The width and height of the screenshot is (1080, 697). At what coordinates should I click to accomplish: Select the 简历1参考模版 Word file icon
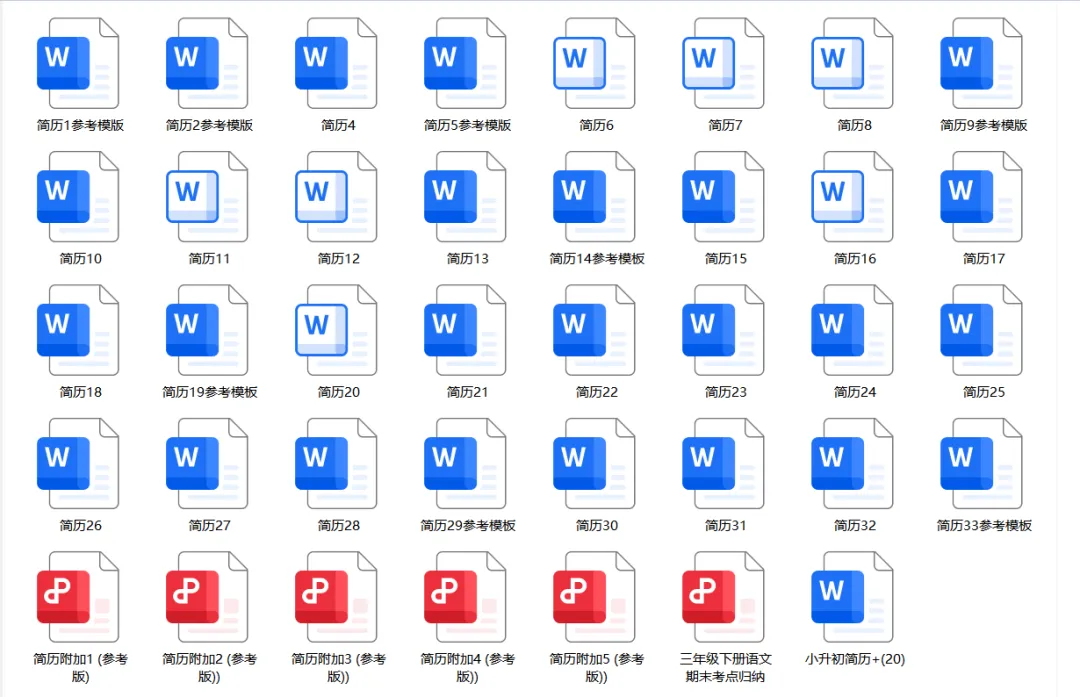[78, 63]
